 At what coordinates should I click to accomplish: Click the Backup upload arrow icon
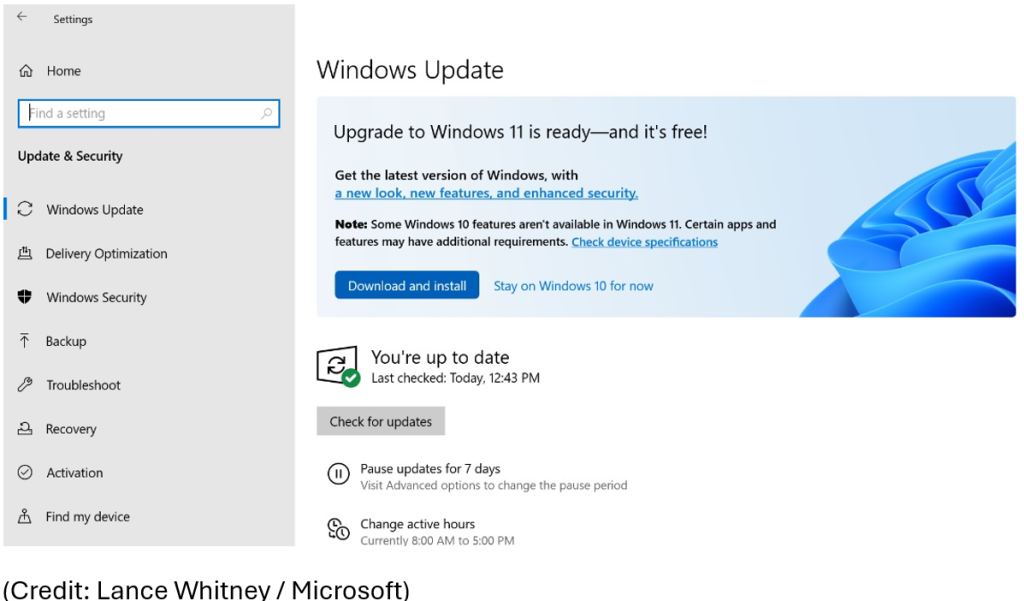pyautogui.click(x=24, y=340)
